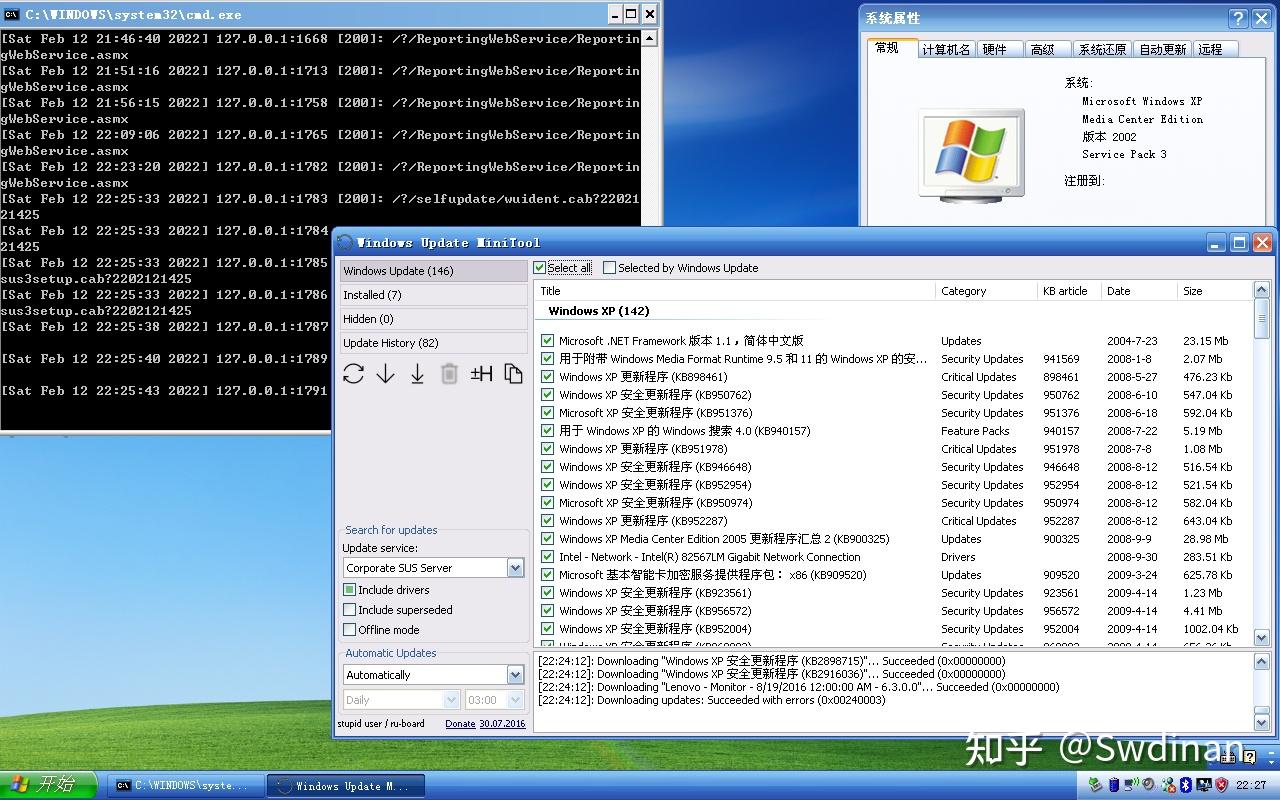The width and height of the screenshot is (1280, 800).
Task: Click the cmd window scroll-up arrow
Action: tap(649, 39)
